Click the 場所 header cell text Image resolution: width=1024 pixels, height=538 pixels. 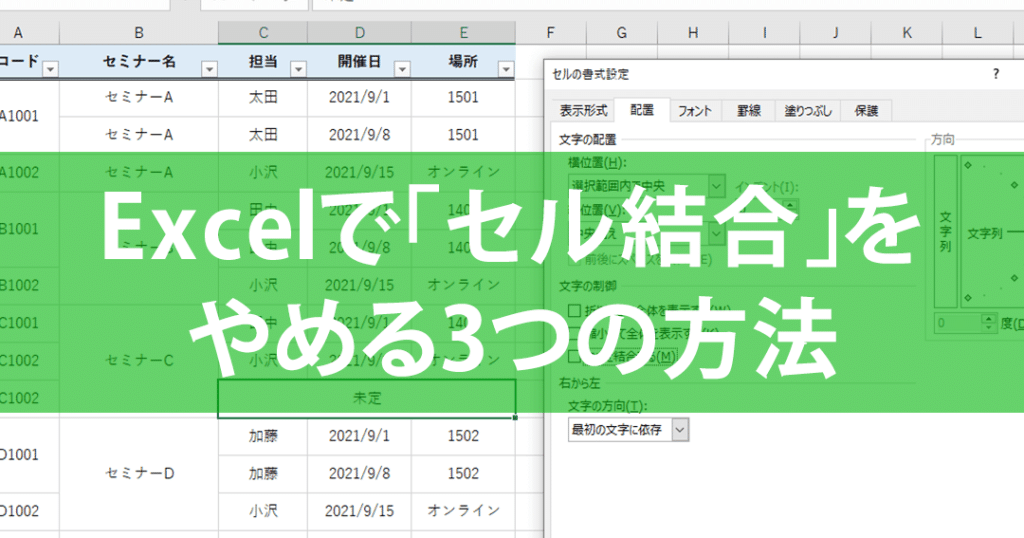pyautogui.click(x=463, y=61)
